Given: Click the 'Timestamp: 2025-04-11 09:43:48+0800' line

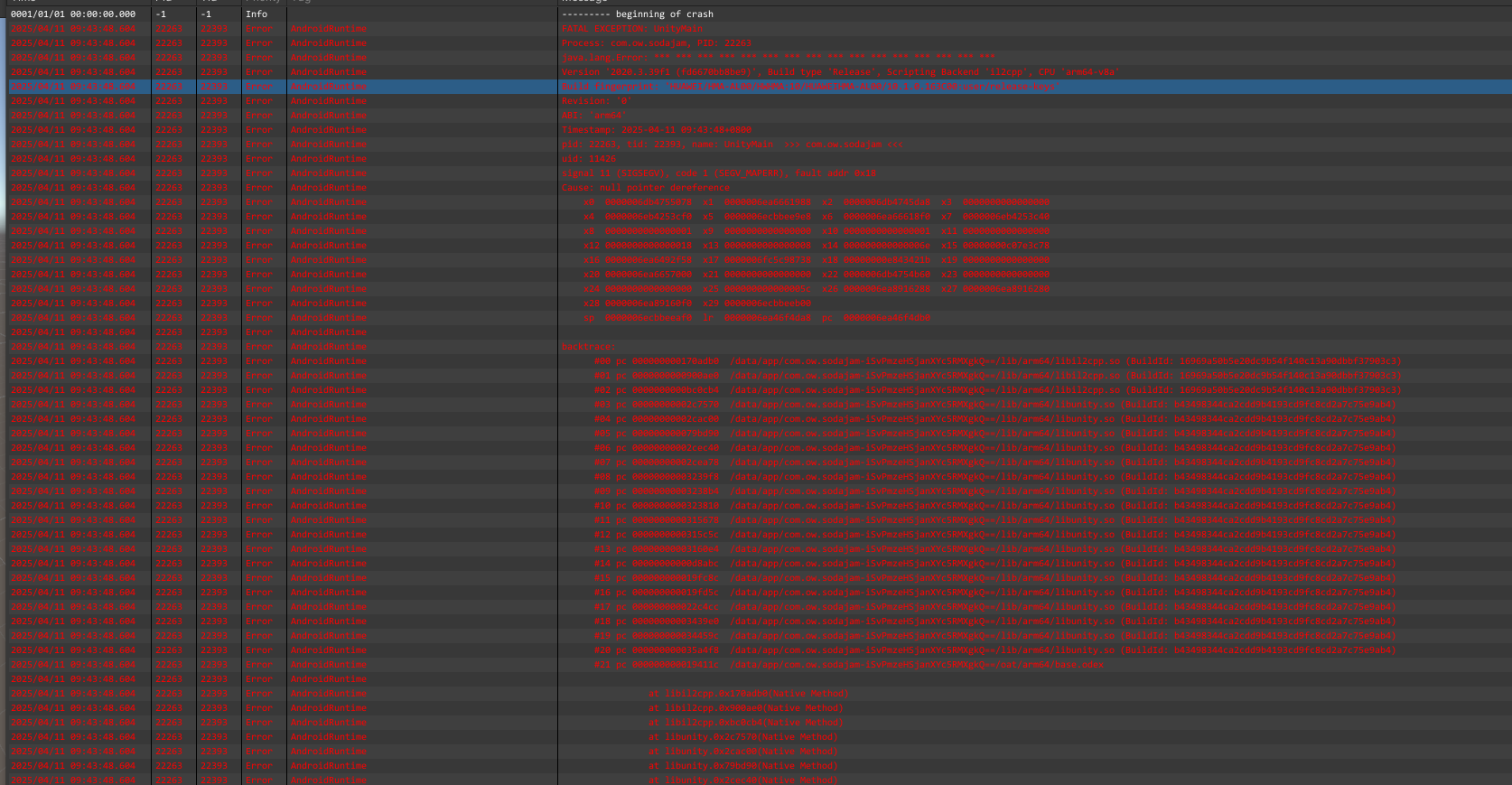Looking at the screenshot, I should pyautogui.click(x=656, y=130).
